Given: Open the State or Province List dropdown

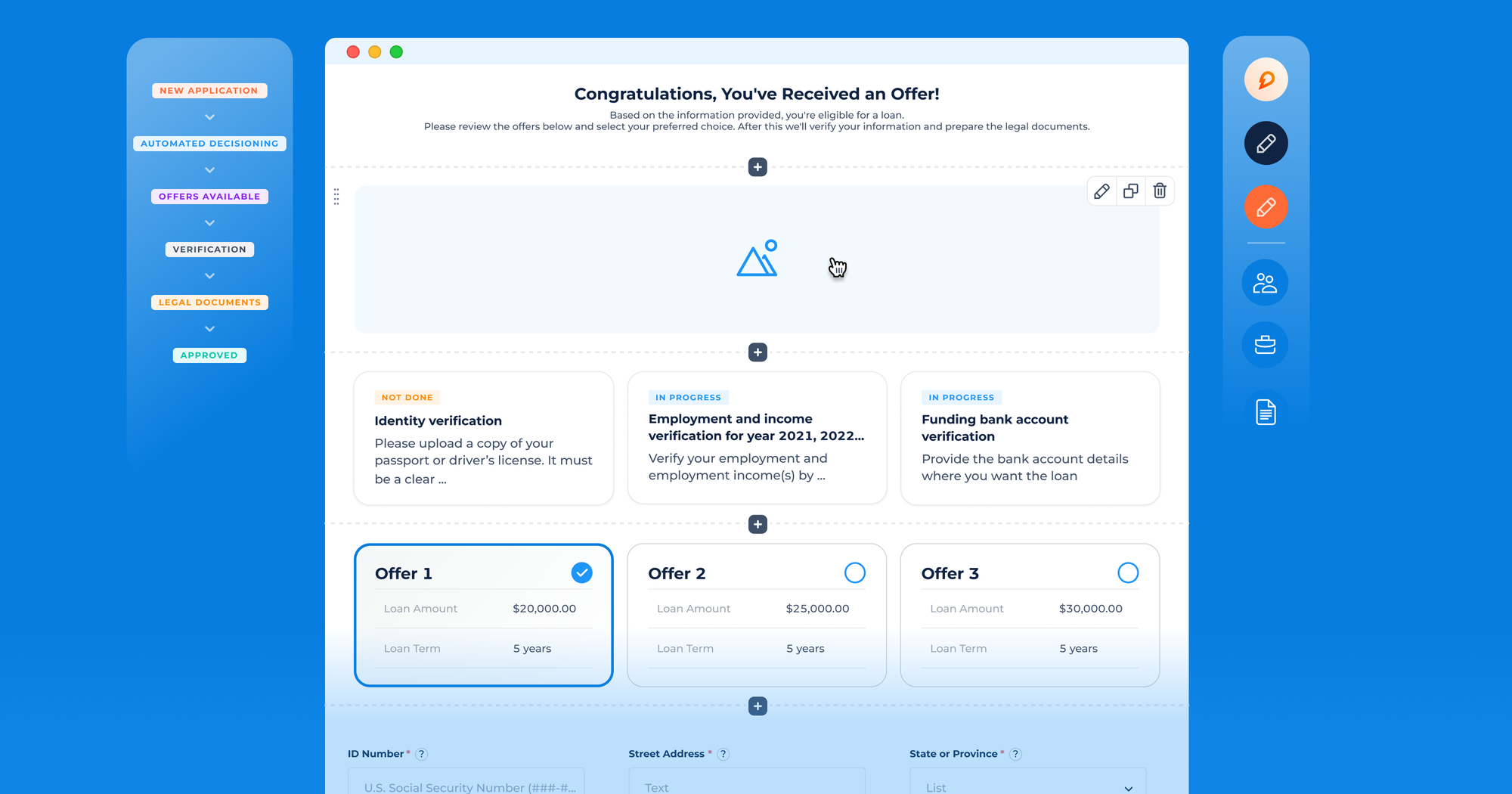Looking at the screenshot, I should coord(1027,782).
